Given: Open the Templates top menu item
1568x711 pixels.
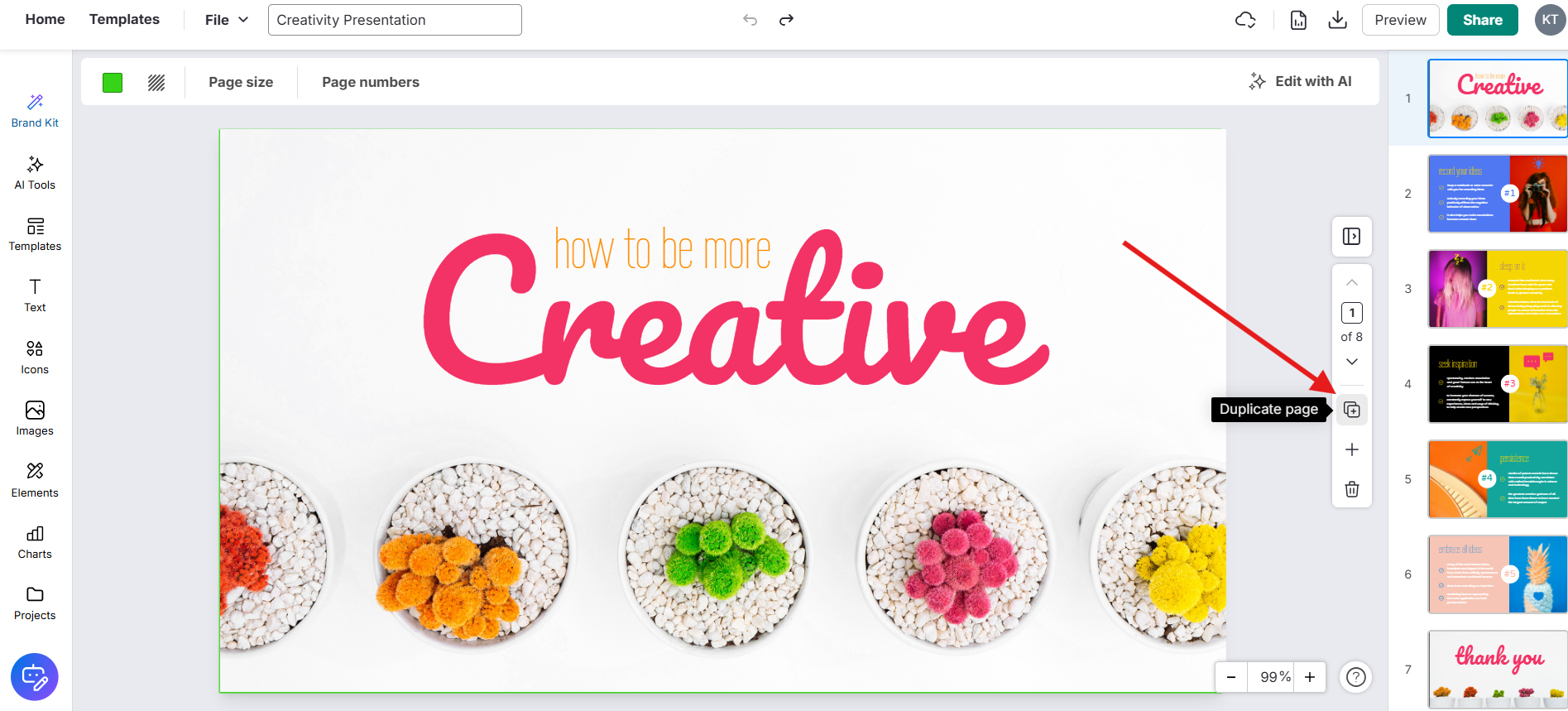Looking at the screenshot, I should click(124, 19).
